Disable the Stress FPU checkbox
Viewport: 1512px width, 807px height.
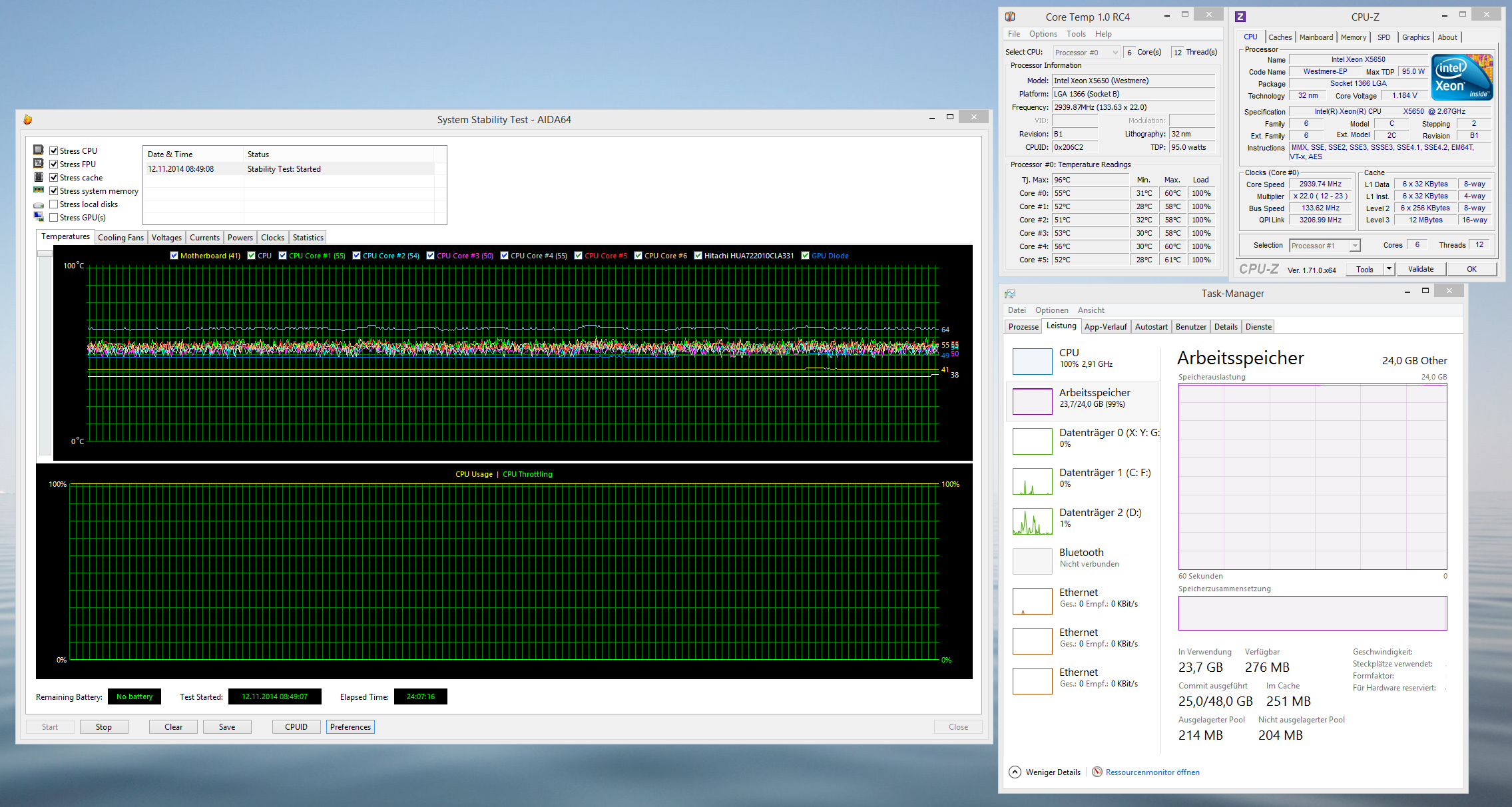[54, 164]
